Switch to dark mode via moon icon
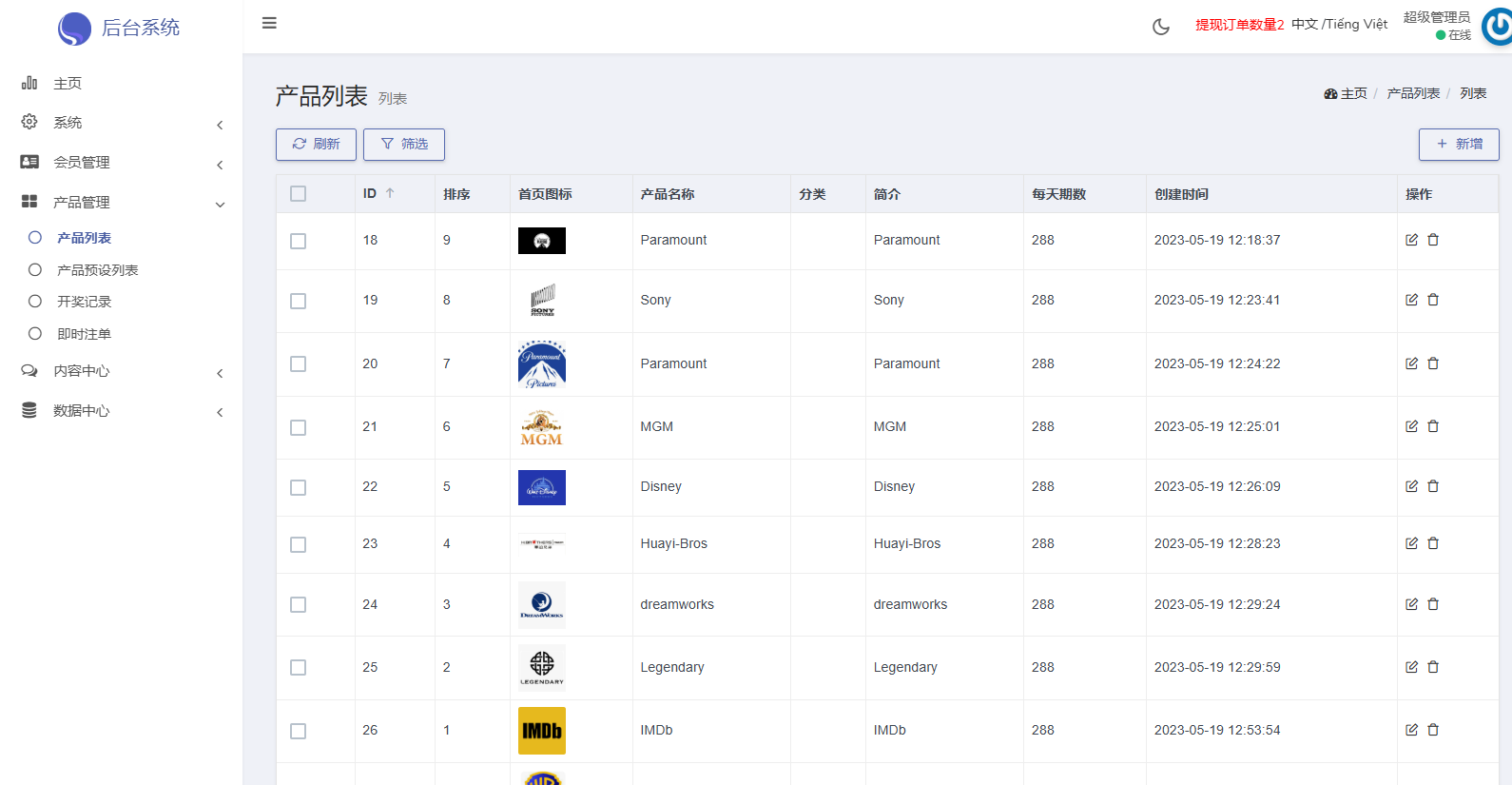The image size is (1512, 785). click(x=1161, y=27)
